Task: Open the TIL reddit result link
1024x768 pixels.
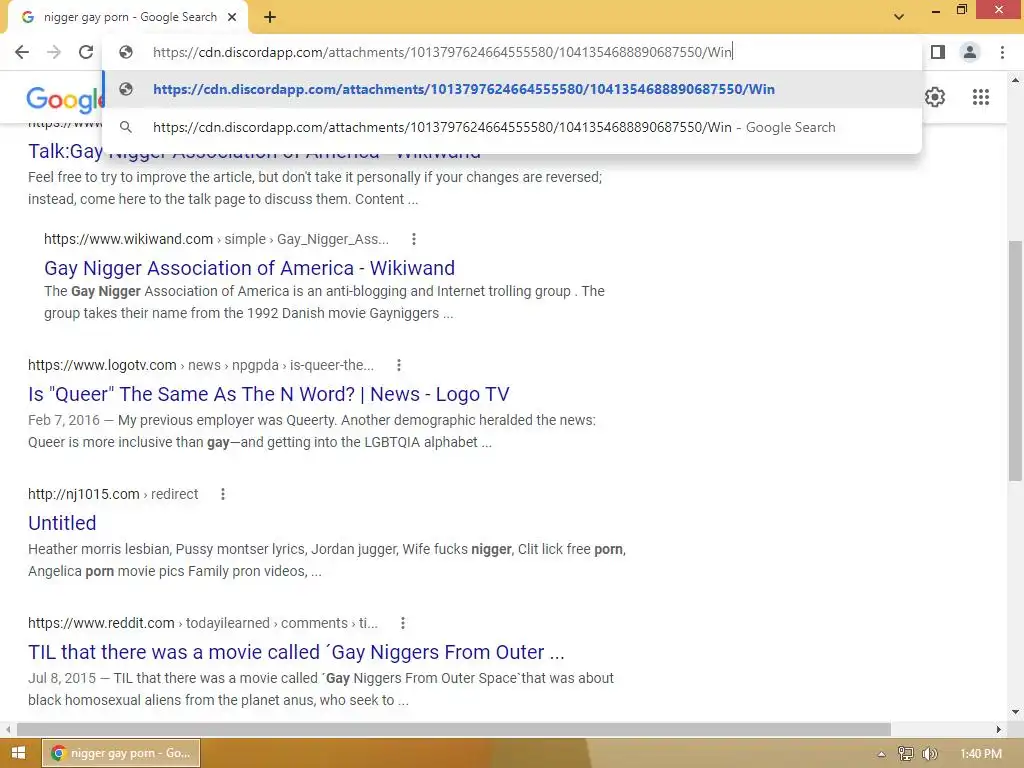Action: coord(296,652)
